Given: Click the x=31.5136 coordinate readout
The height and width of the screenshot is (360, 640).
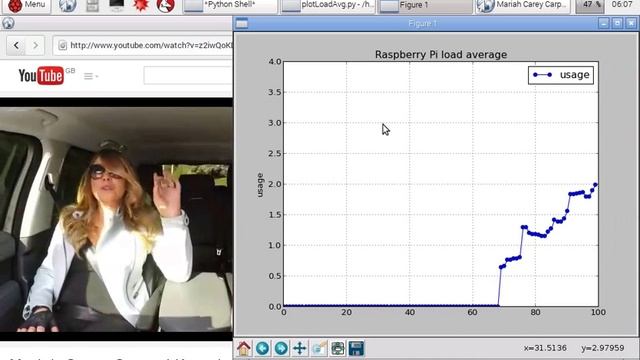Looking at the screenshot, I should (x=545, y=348).
